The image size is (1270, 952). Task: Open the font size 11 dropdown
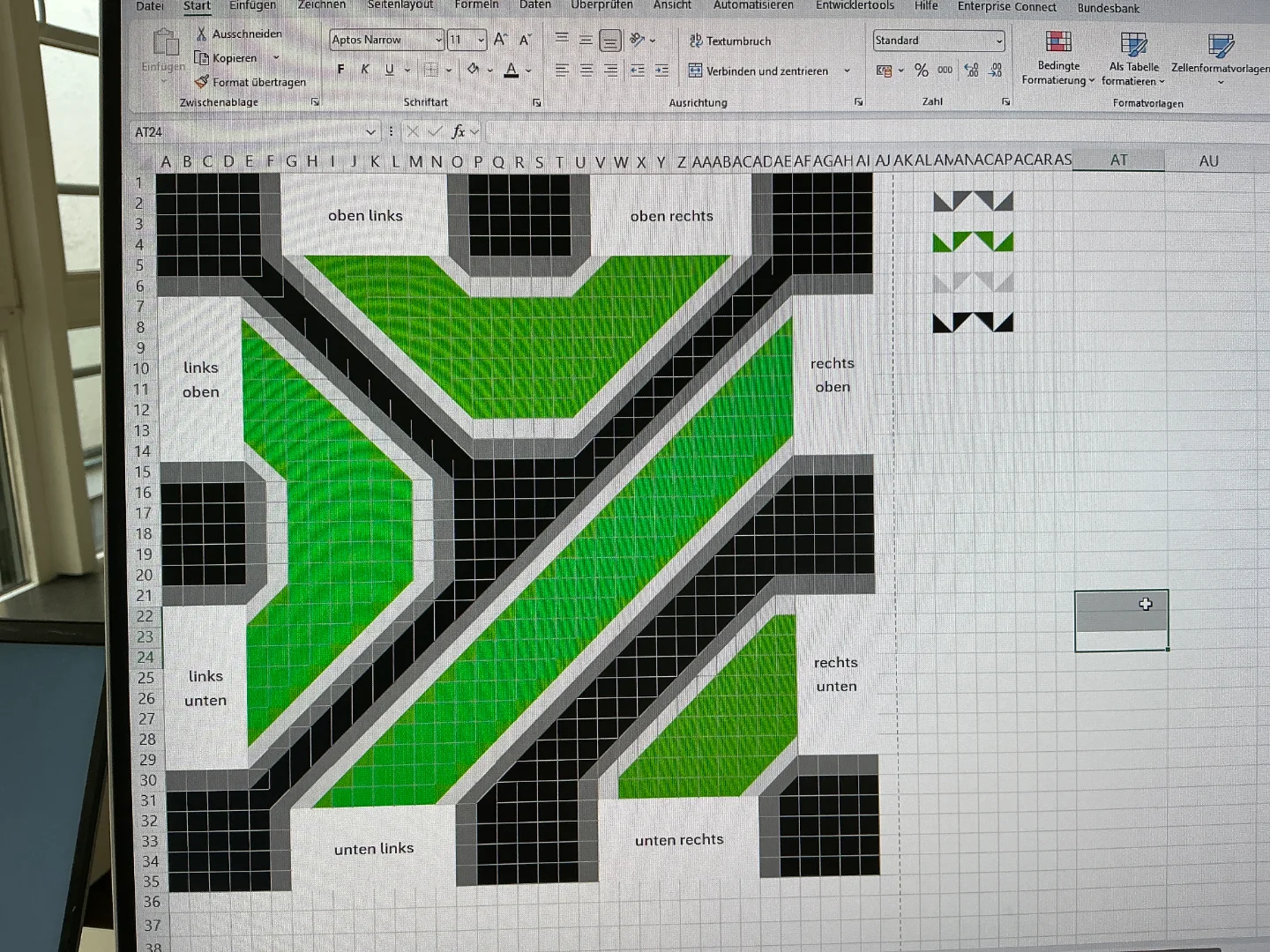(x=481, y=40)
